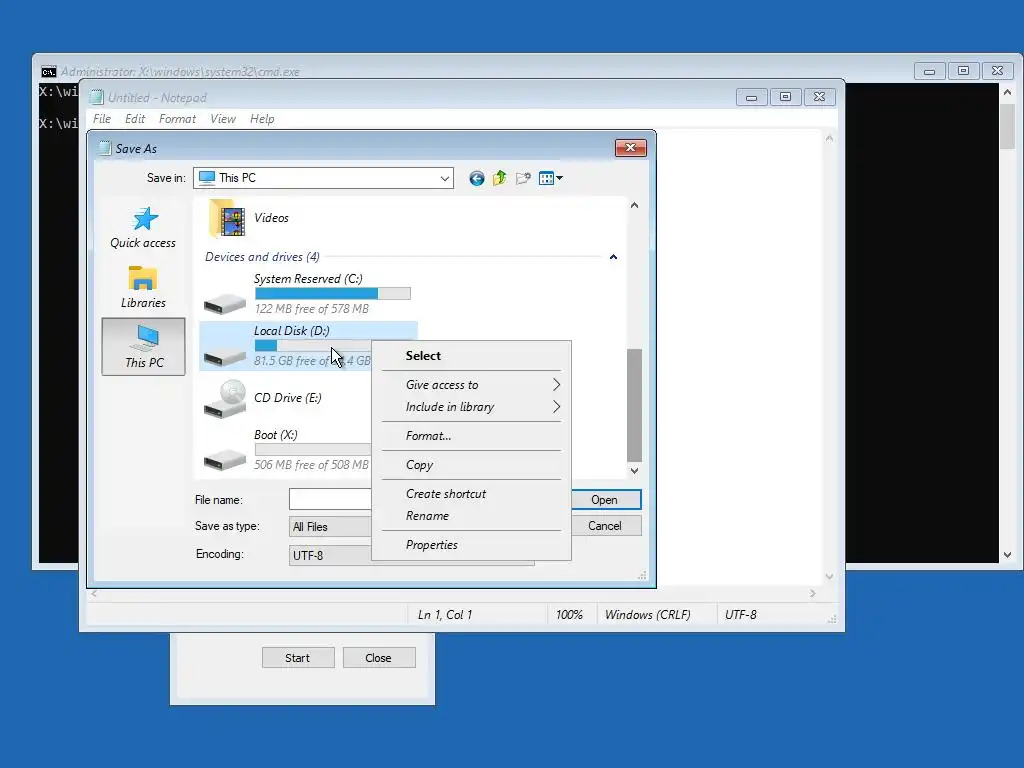This screenshot has width=1024, height=768.
Task: Click the cmd window scroll up arrow
Action: [1008, 93]
